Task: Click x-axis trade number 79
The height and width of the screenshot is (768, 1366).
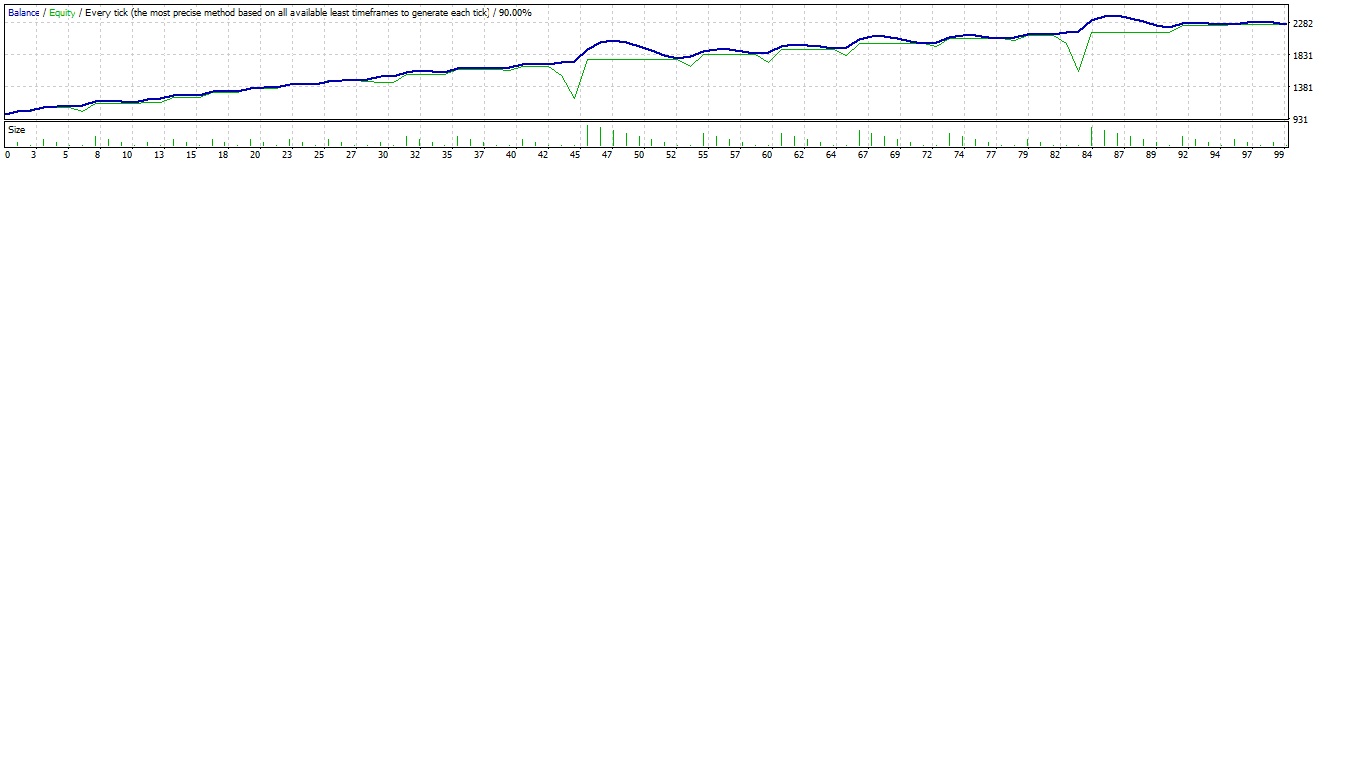Action: (1023, 155)
